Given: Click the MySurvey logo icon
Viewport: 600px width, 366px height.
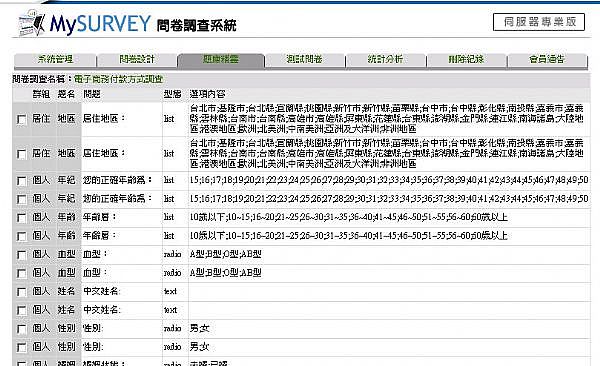Looking at the screenshot, I should (x=32, y=23).
